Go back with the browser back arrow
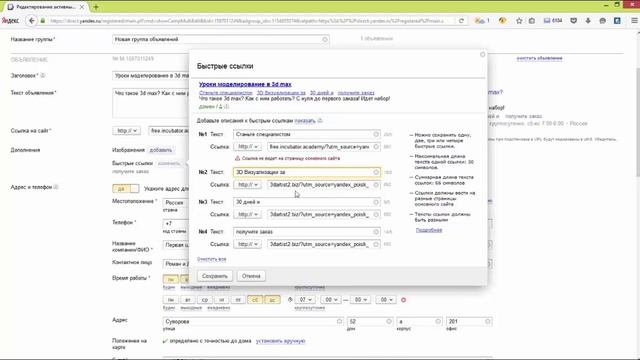This screenshot has height=360, width=640. (31, 20)
